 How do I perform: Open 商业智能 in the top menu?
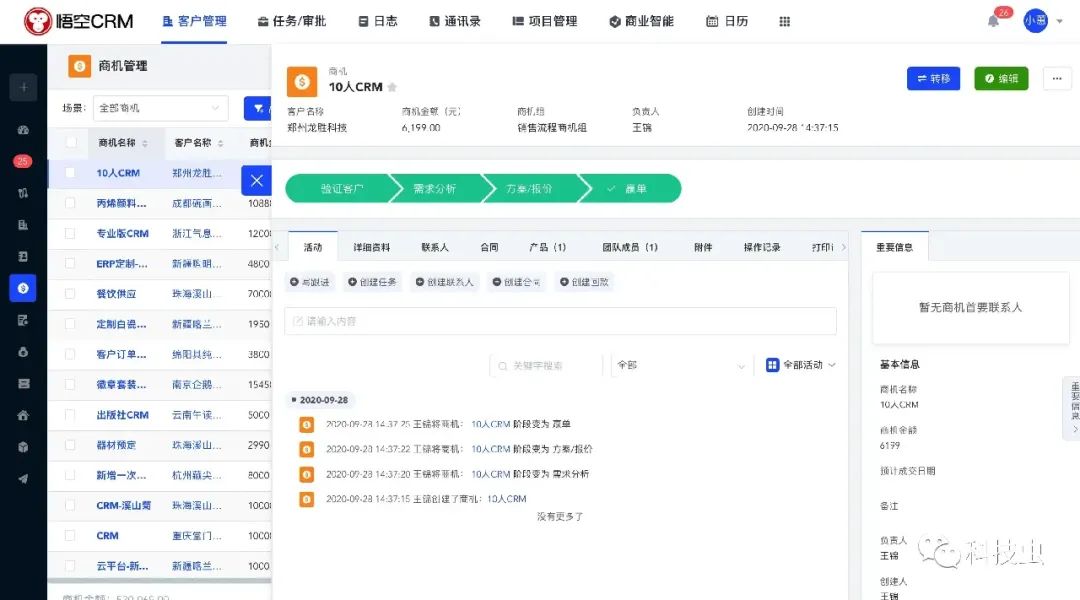641,21
